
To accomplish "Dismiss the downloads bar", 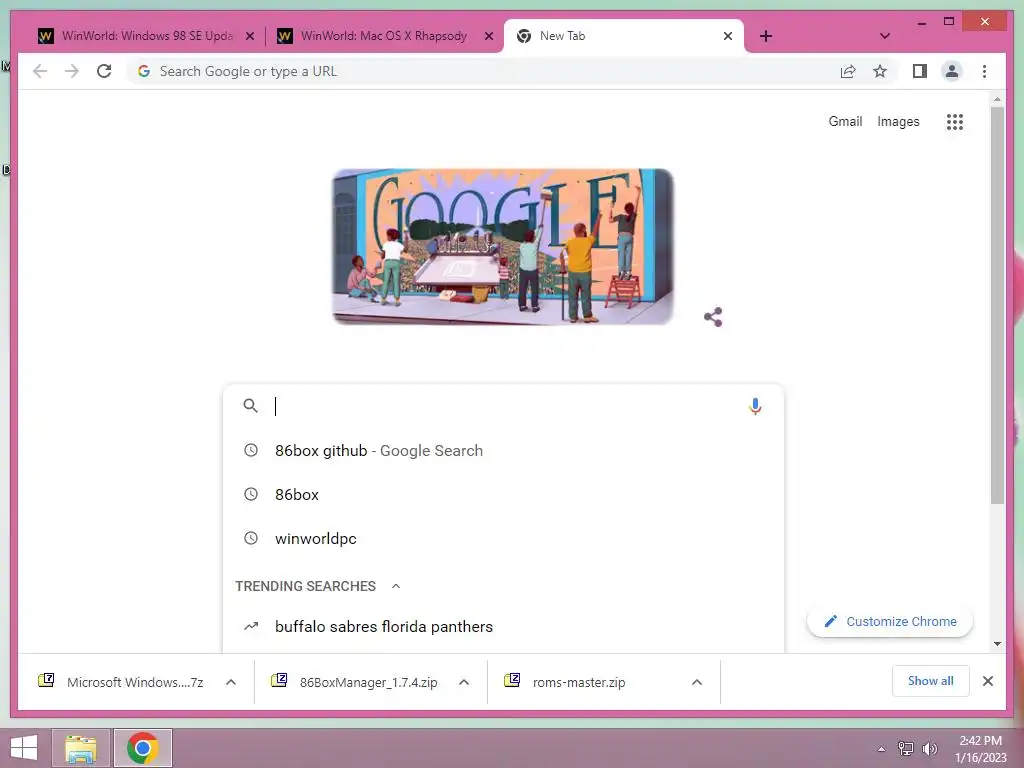I will 988,681.
